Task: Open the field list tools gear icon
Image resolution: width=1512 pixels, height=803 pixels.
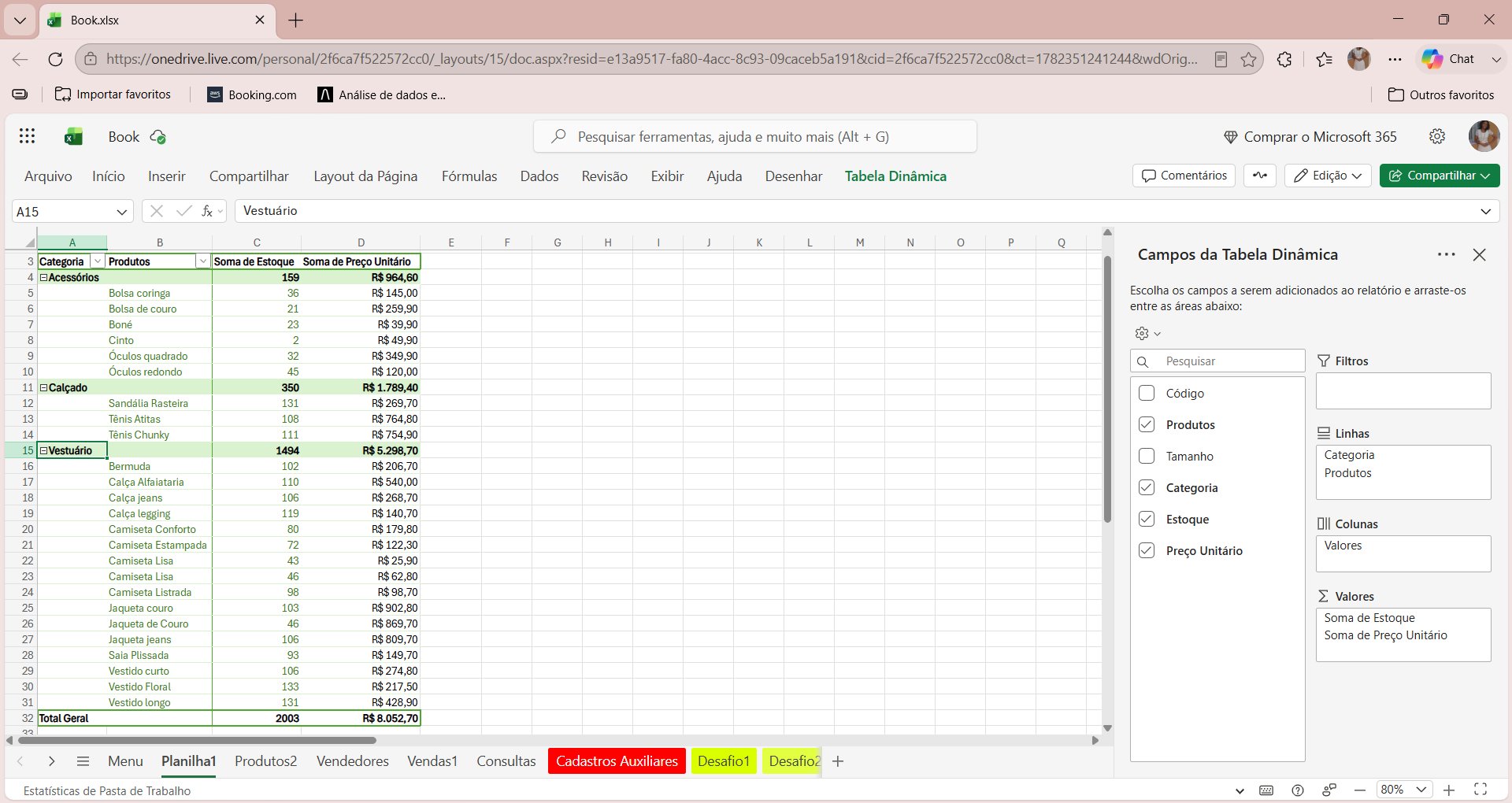Action: (1143, 333)
